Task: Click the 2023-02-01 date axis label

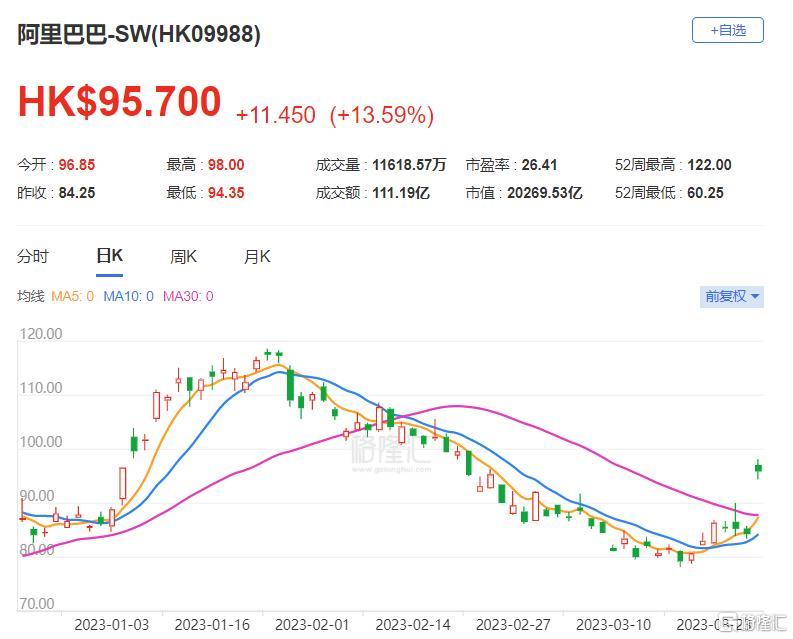Action: (x=312, y=625)
